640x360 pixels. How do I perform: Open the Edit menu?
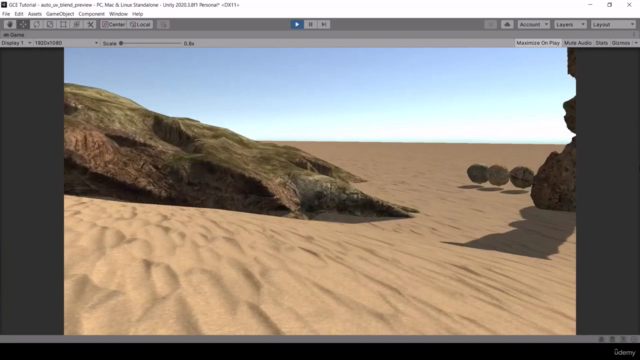[19, 14]
